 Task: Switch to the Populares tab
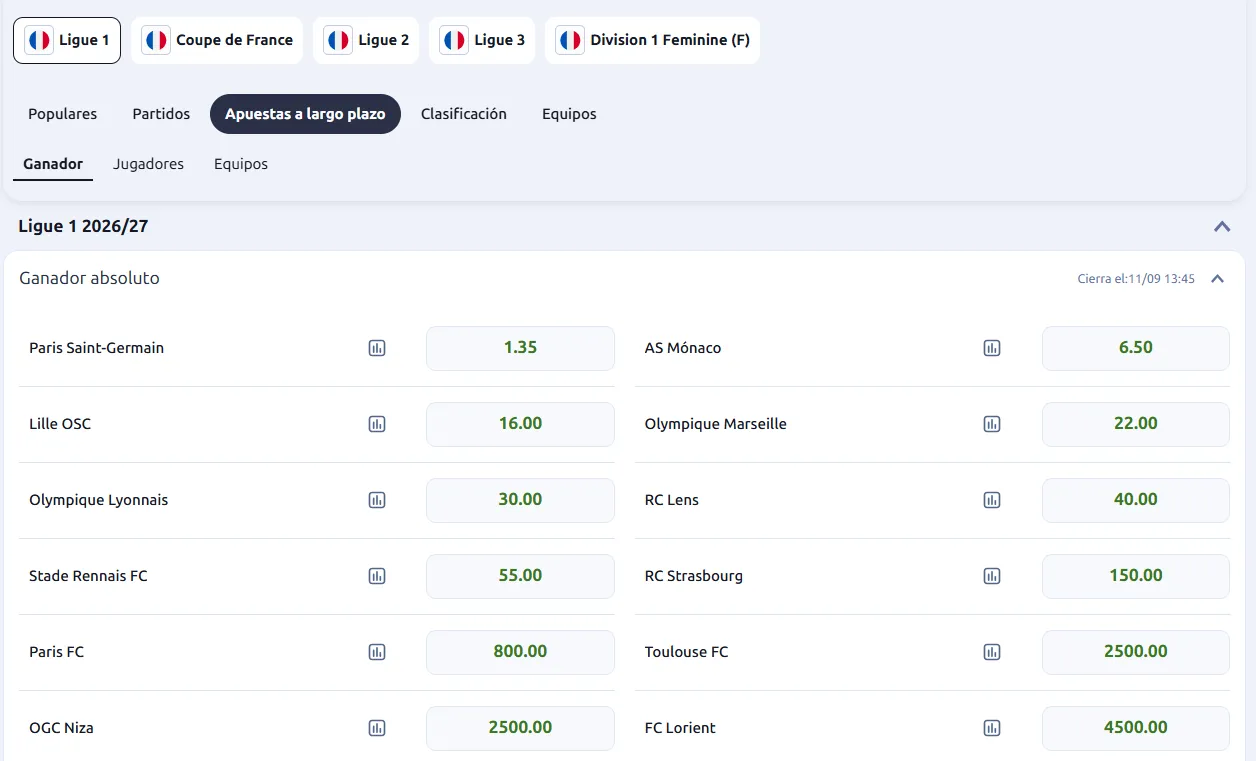click(x=62, y=114)
